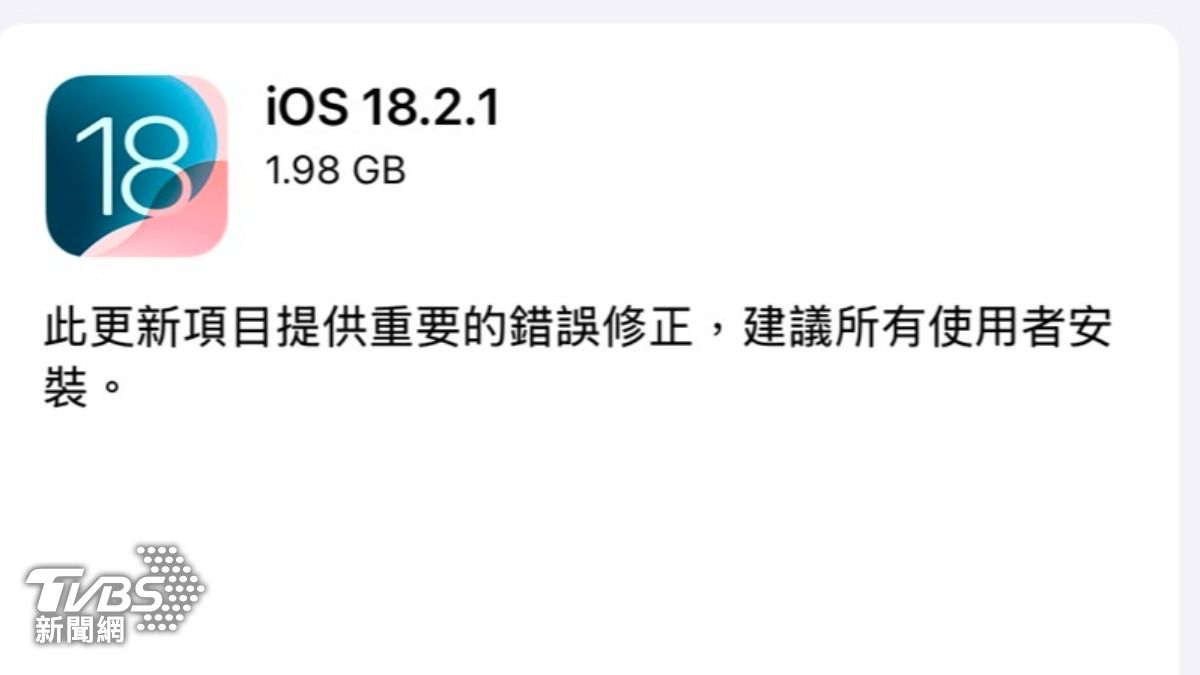
Task: Click the "1.98 GB" download size label
Action: 335,171
